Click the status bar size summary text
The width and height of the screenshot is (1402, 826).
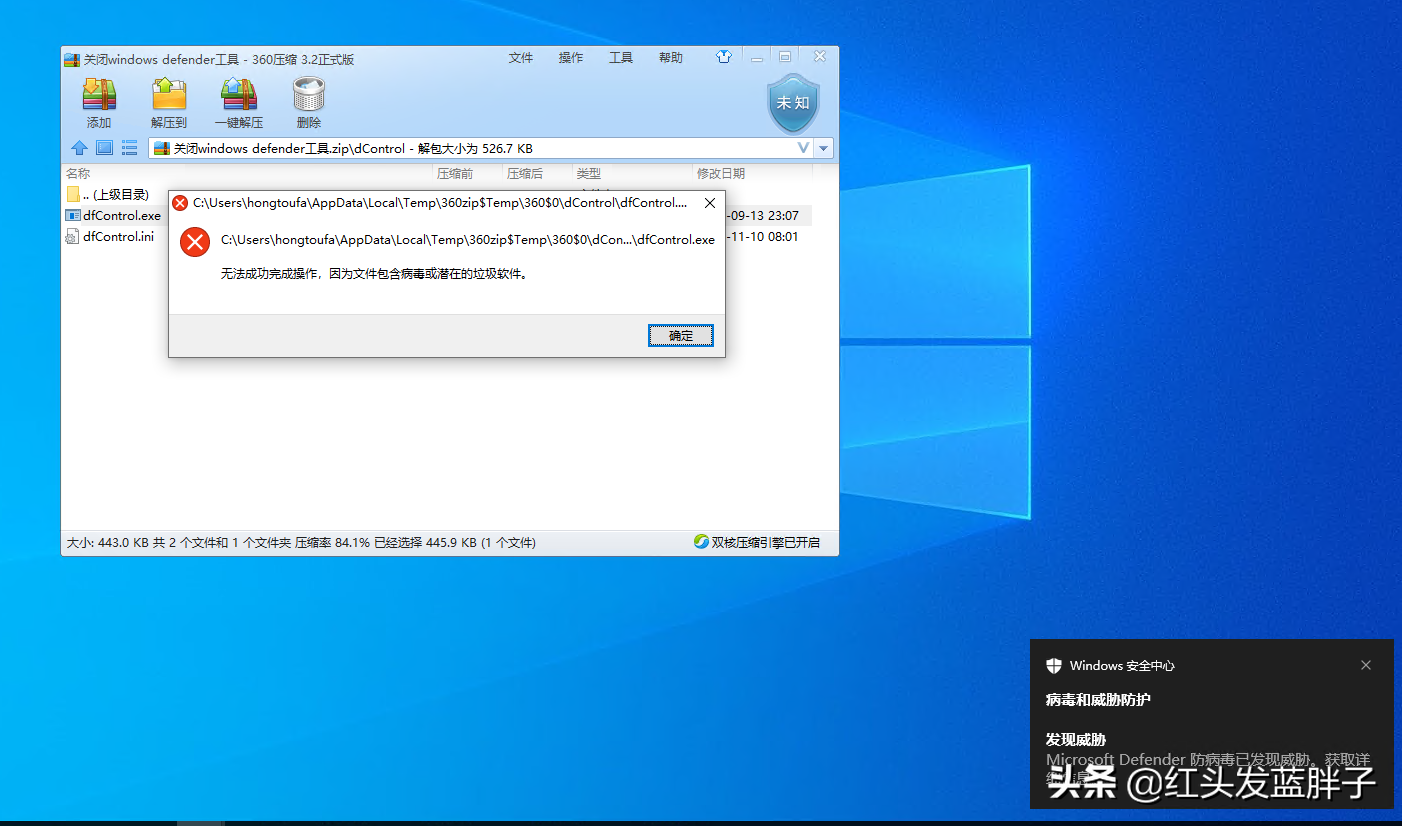pyautogui.click(x=301, y=543)
